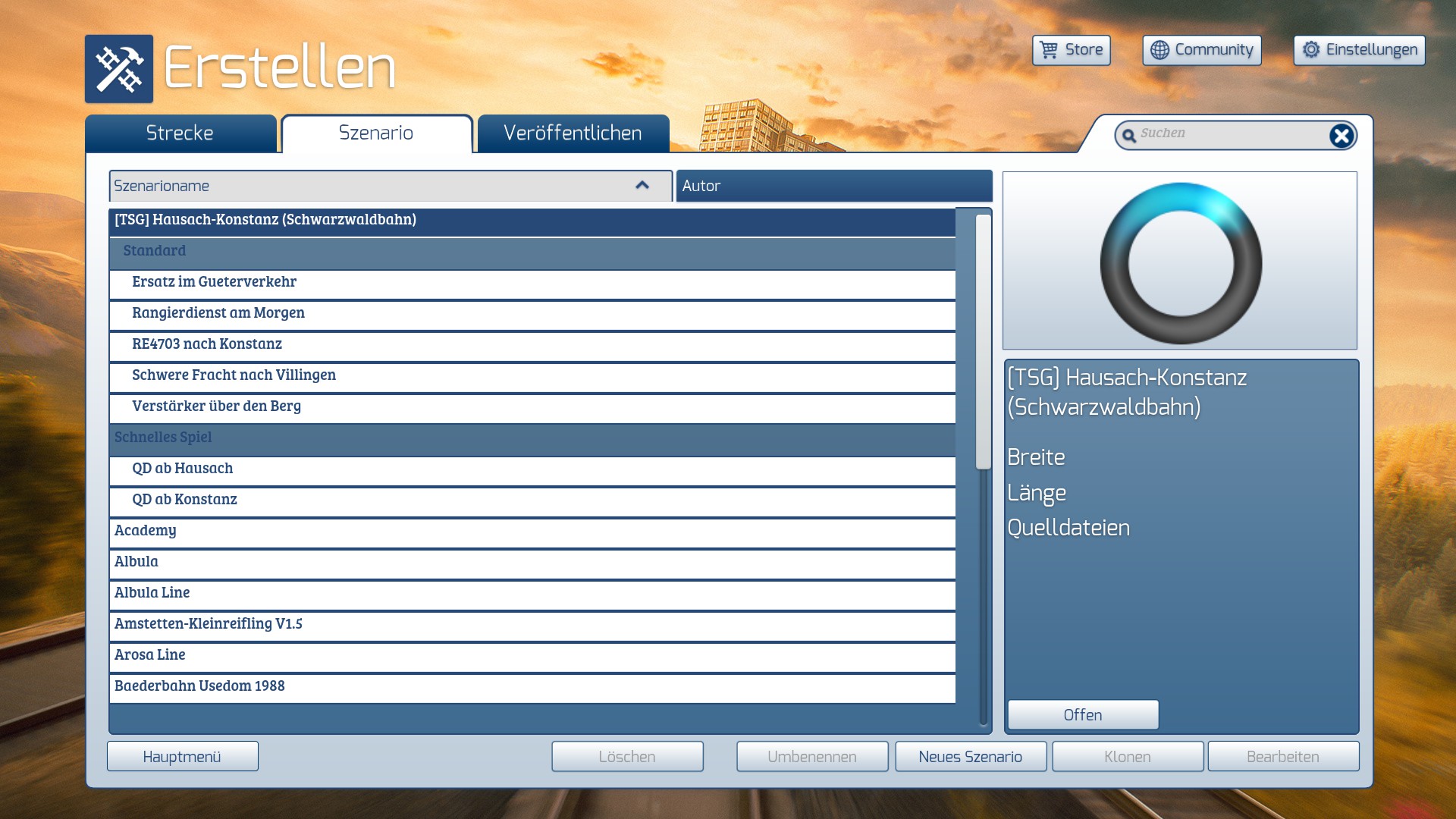Open Community via globe icon

tap(1159, 50)
